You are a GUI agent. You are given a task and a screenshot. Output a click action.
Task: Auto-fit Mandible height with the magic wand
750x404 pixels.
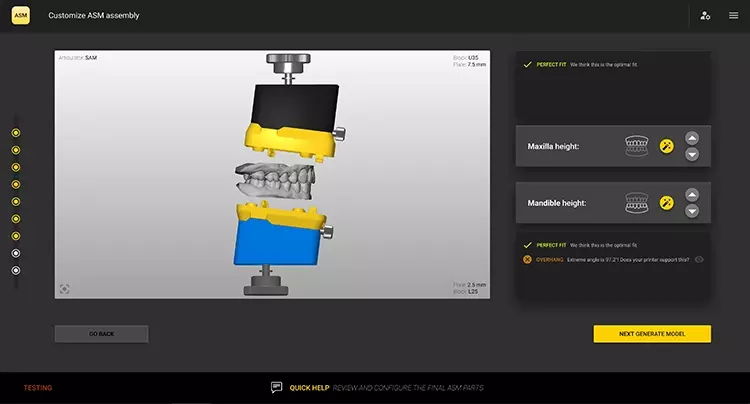pyautogui.click(x=666, y=203)
